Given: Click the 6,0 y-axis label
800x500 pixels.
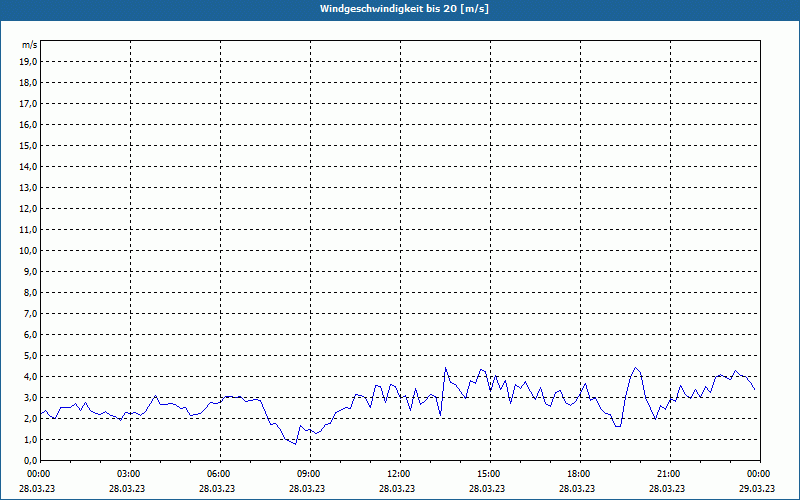Looking at the screenshot, I should pos(30,334).
